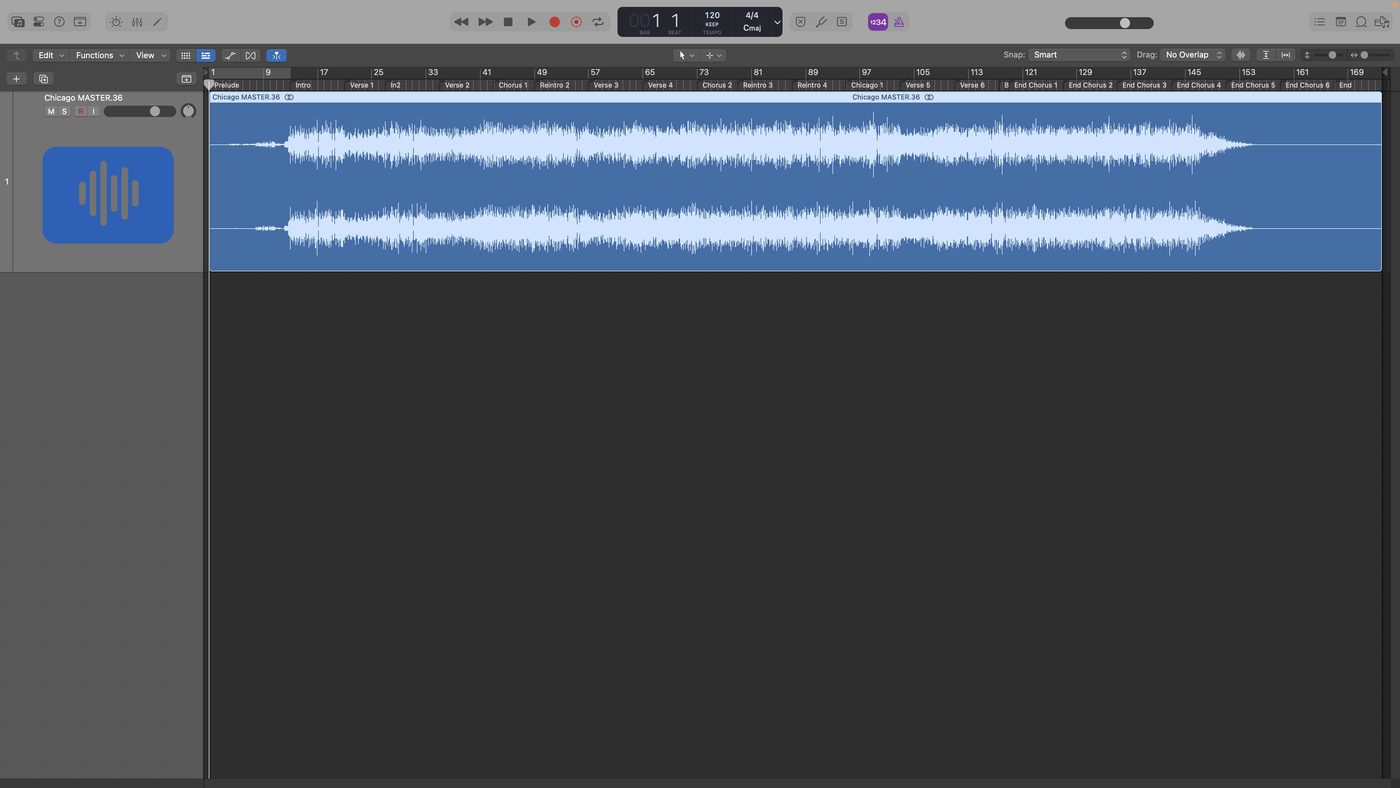Image resolution: width=1400 pixels, height=788 pixels.
Task: Mute the Chicago MASTER.36 track
Action: [51, 111]
